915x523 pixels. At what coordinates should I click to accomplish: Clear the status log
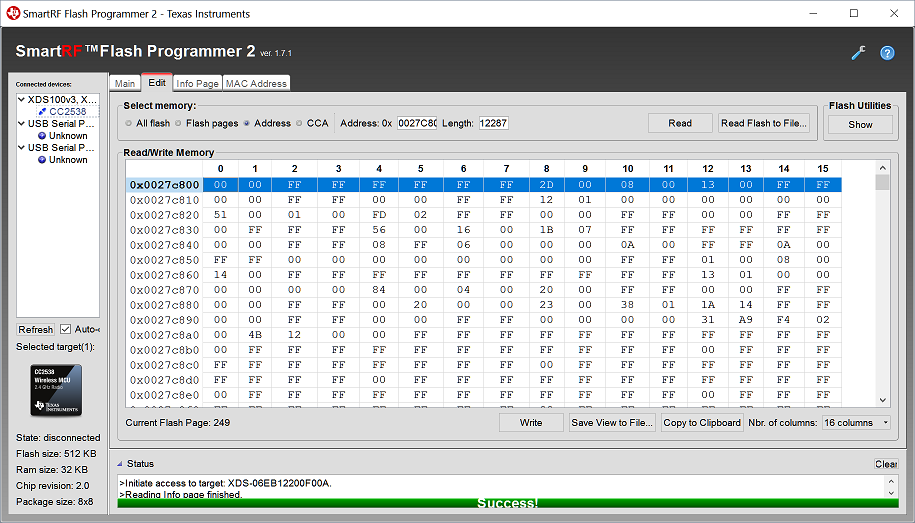click(886, 464)
